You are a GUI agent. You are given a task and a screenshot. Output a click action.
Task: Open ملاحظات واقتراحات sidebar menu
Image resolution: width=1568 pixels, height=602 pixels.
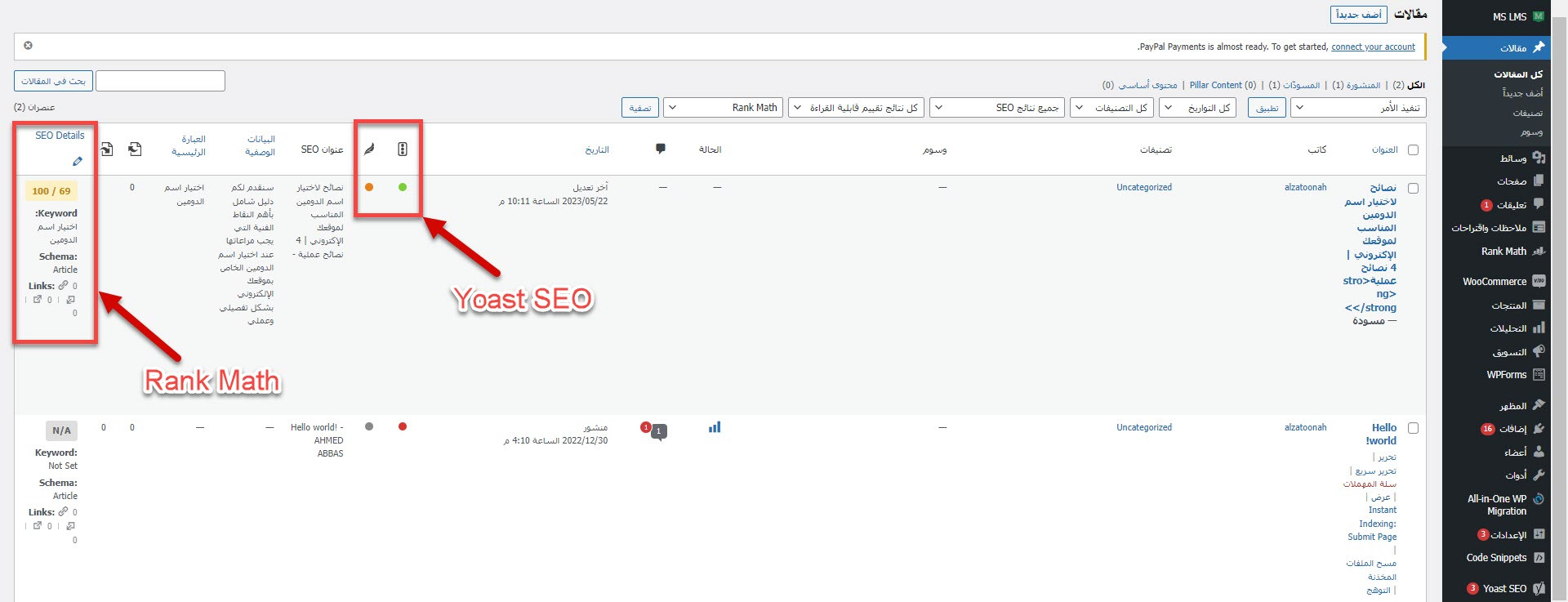coord(1489,228)
